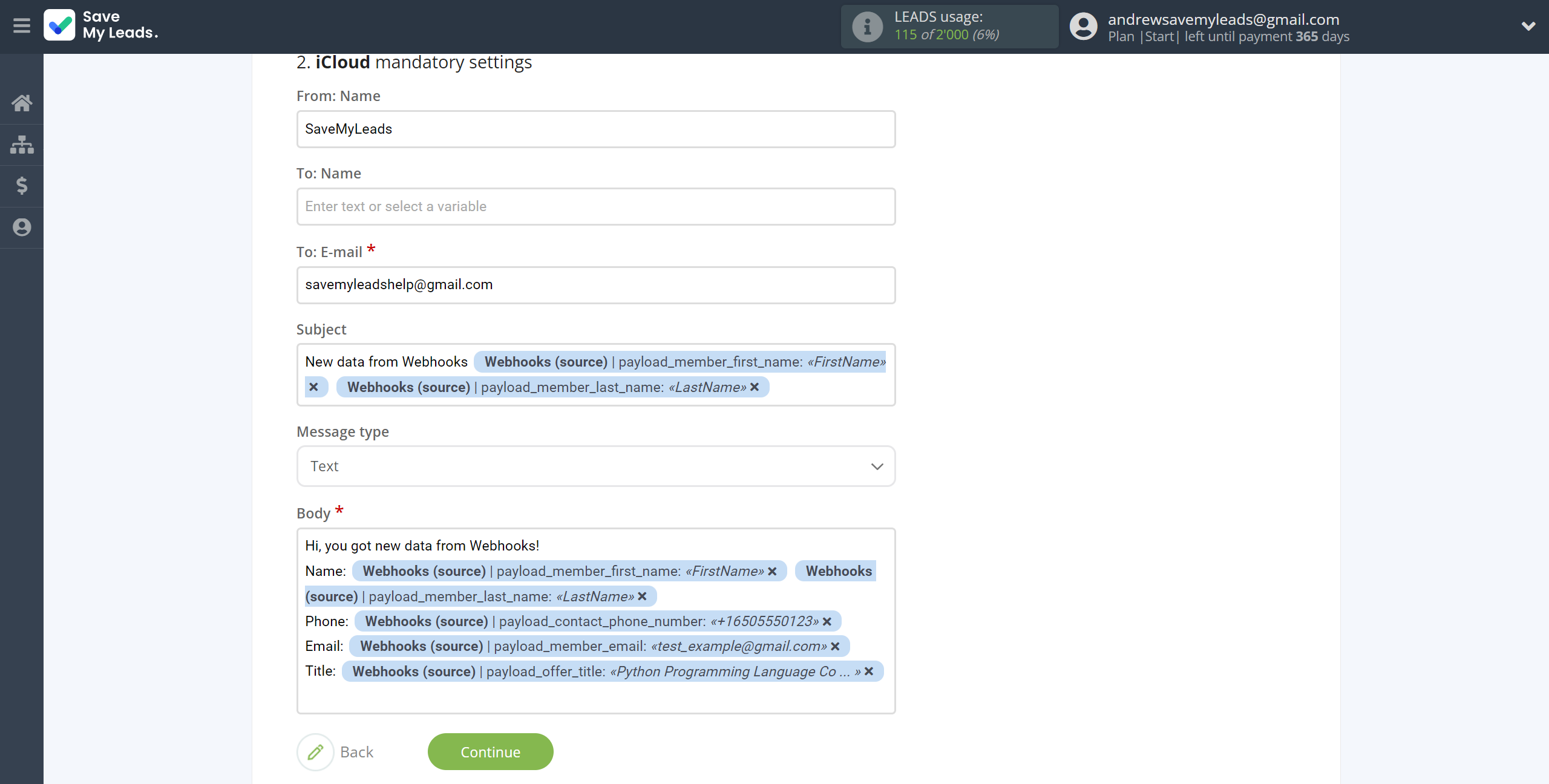Click the account email address
This screenshot has width=1549, height=784.
tap(1223, 19)
